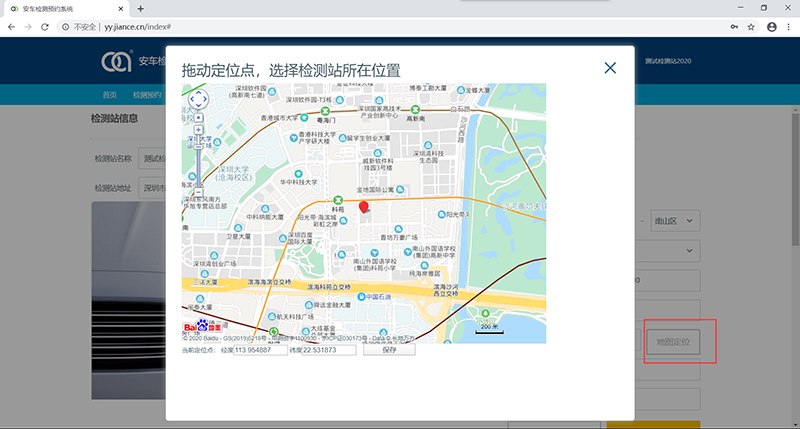The width and height of the screenshot is (800, 429).
Task: Pan the map down with the compass arrow
Action: [x=198, y=105]
